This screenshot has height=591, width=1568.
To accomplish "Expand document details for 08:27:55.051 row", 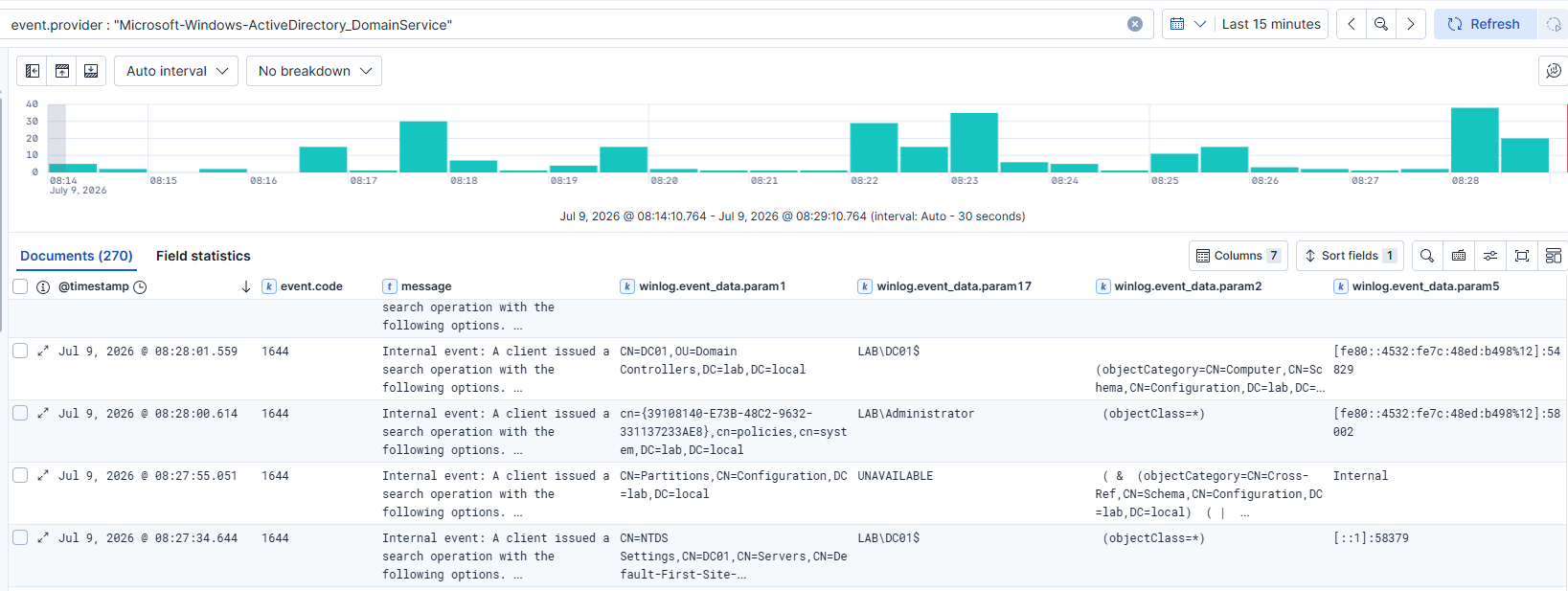I will click(43, 475).
